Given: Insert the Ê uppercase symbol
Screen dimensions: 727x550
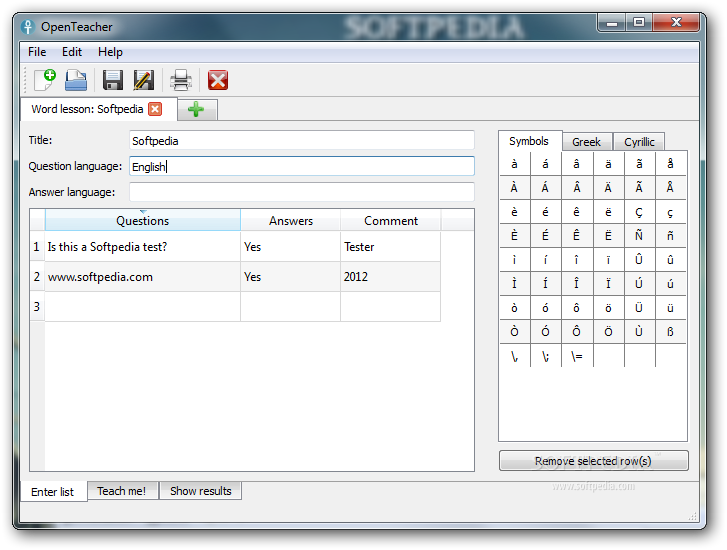Looking at the screenshot, I should click(x=576, y=236).
